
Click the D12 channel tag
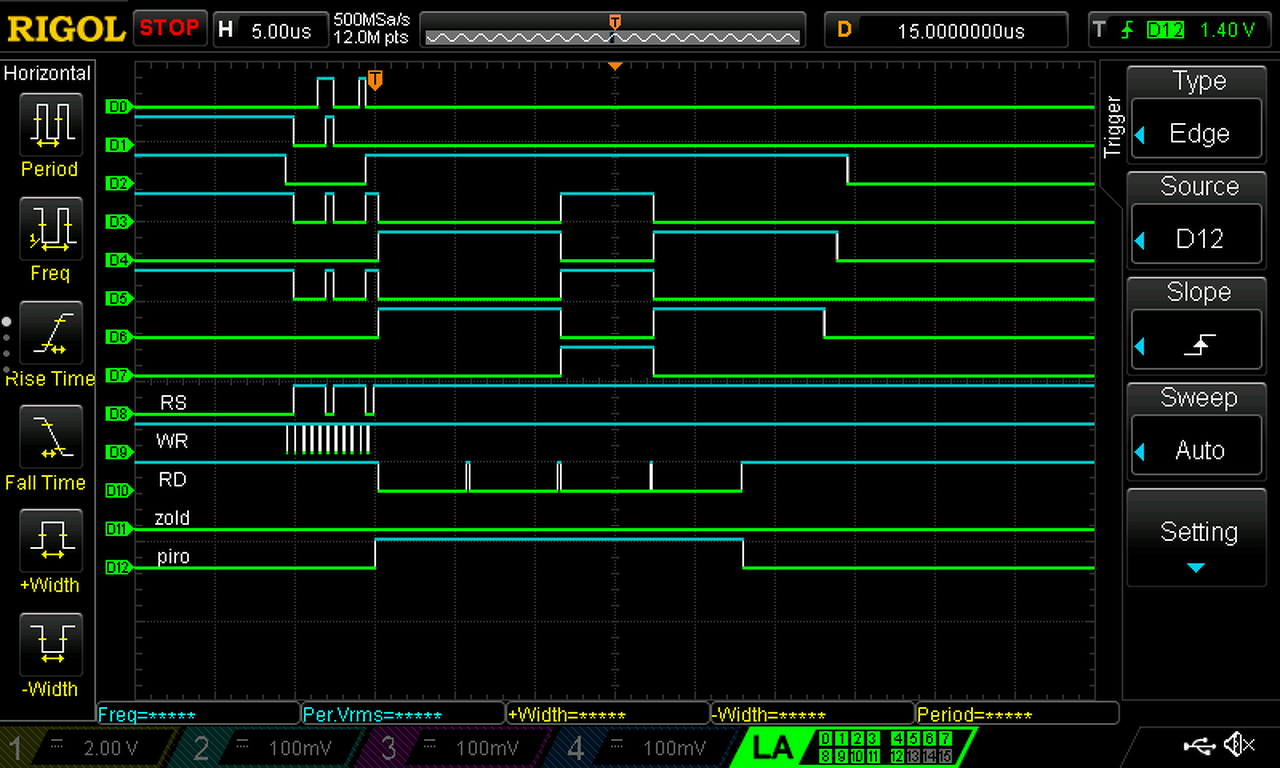click(117, 568)
